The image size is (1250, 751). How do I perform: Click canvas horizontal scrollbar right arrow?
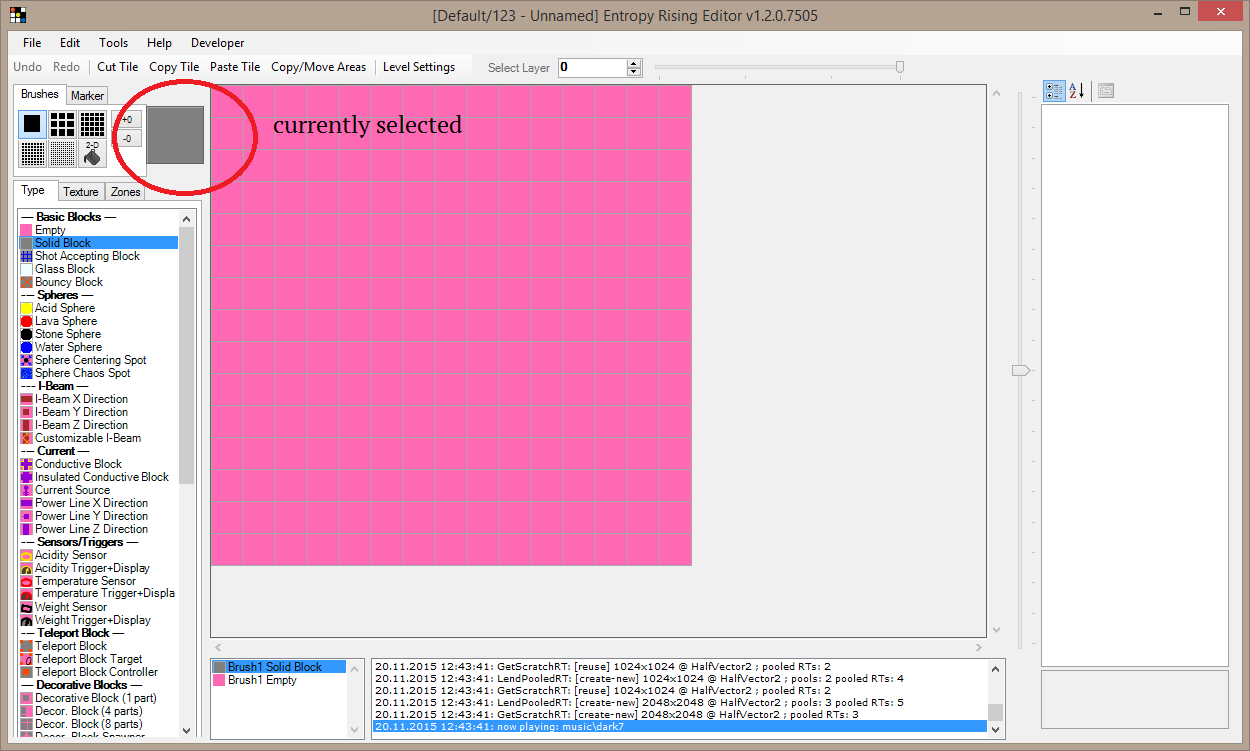pos(977,648)
